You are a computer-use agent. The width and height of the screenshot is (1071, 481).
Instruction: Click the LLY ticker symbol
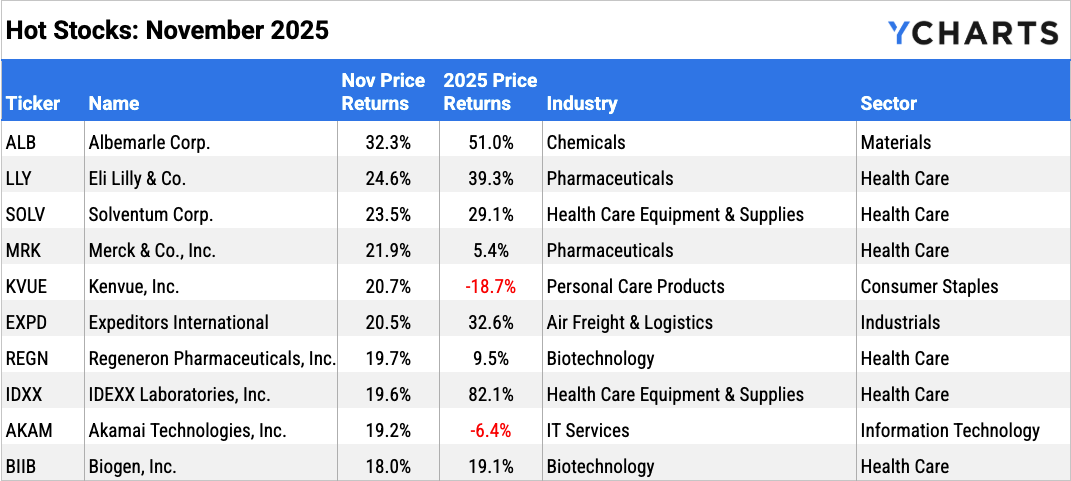tap(21, 179)
